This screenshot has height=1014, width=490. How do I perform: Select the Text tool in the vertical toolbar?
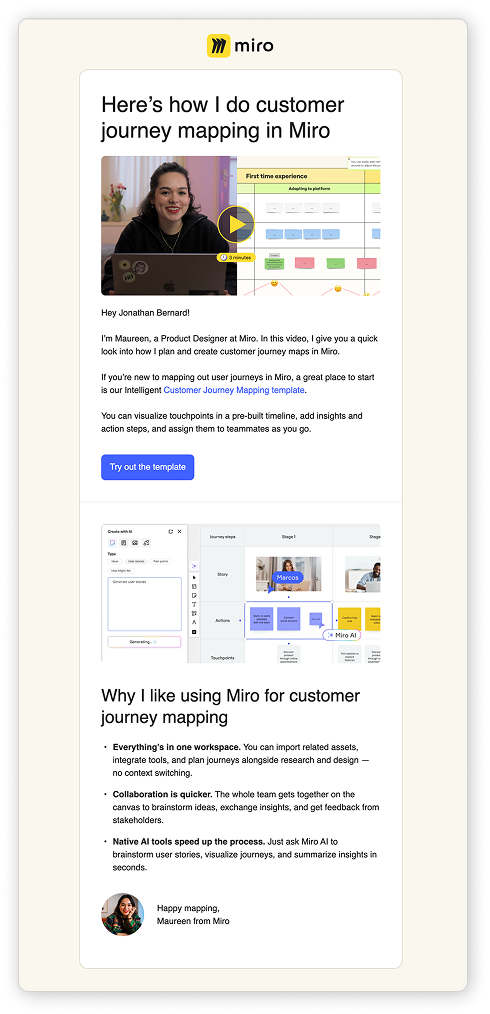click(194, 605)
